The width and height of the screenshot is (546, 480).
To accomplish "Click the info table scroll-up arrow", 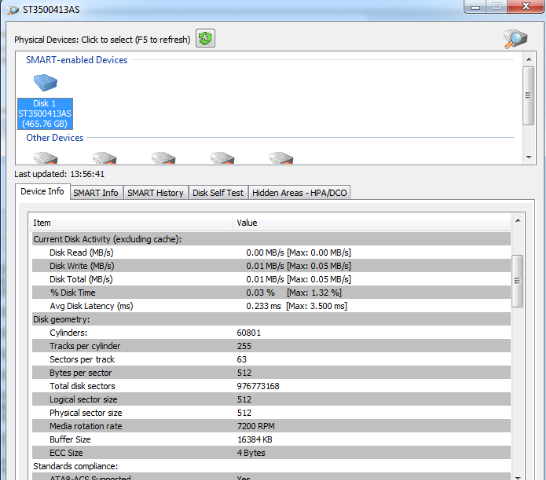I will (x=517, y=220).
